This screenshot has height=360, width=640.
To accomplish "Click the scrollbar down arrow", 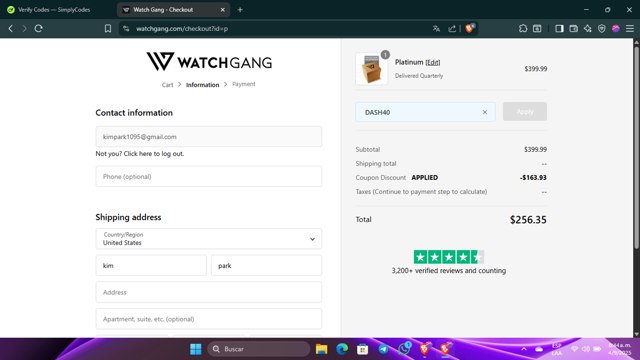I will tap(636, 334).
